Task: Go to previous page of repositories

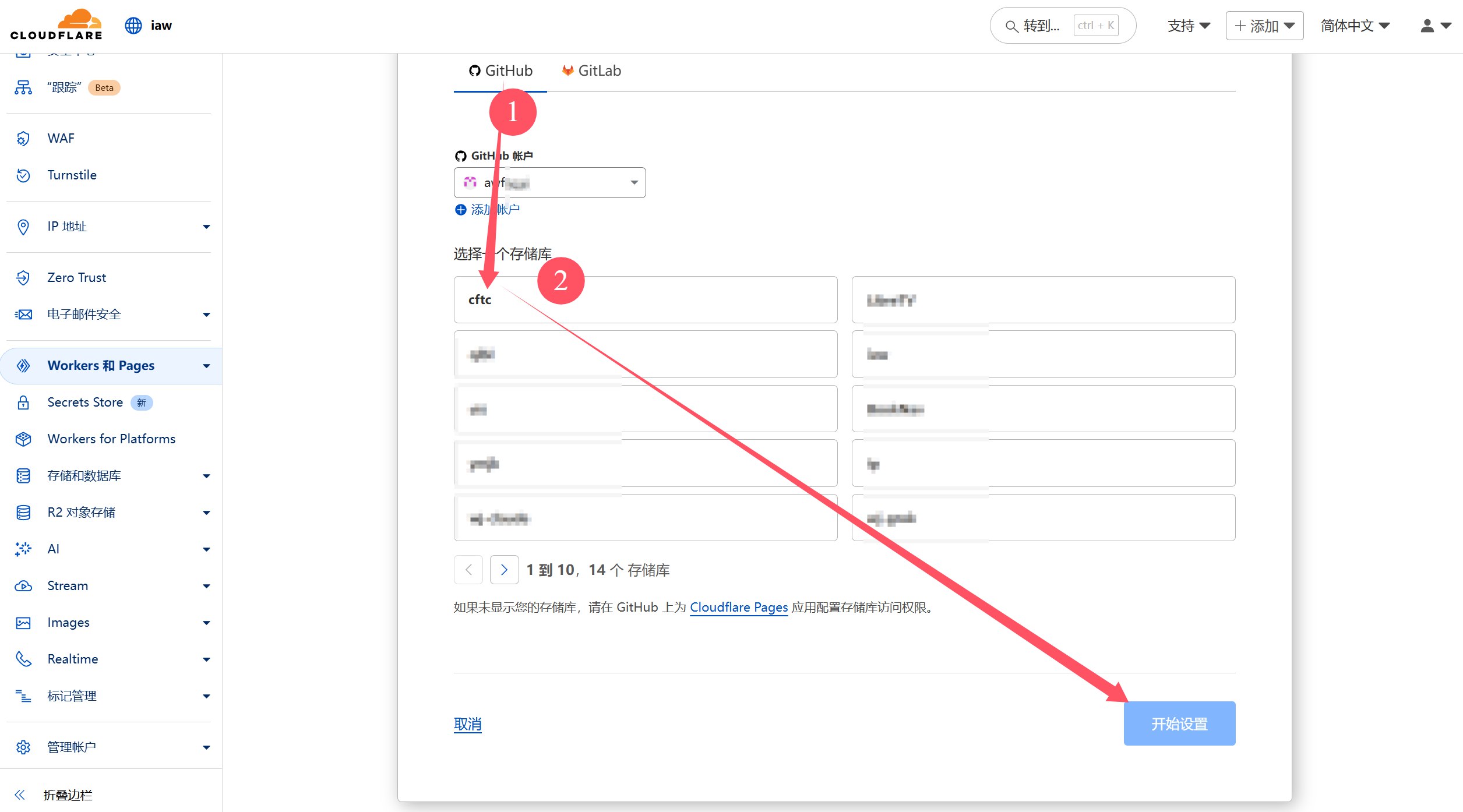Action: (x=468, y=570)
